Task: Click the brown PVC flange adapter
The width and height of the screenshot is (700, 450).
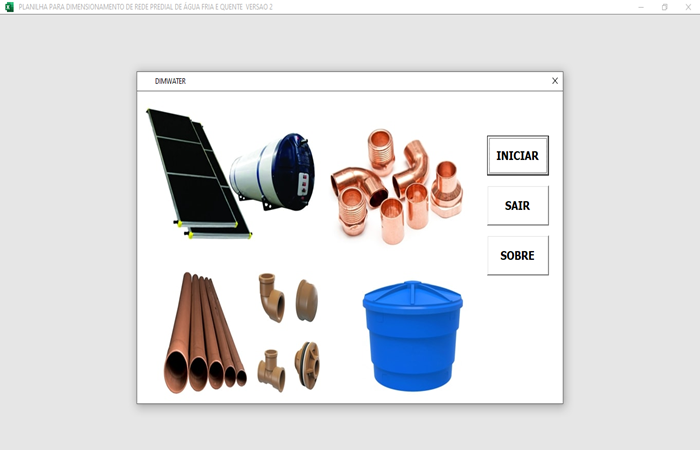Action: point(307,365)
